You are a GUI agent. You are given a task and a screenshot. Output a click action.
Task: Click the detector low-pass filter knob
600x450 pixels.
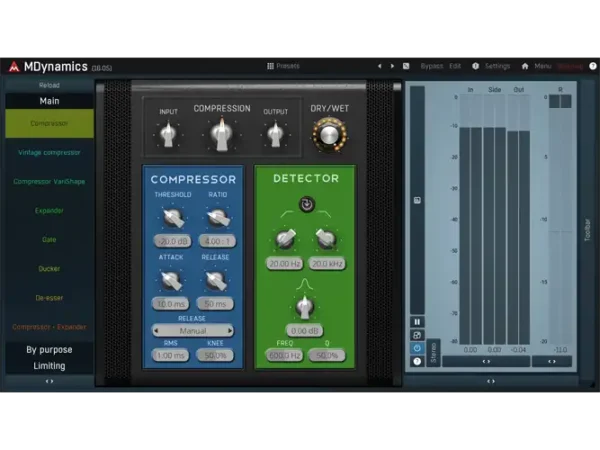pyautogui.click(x=325, y=238)
